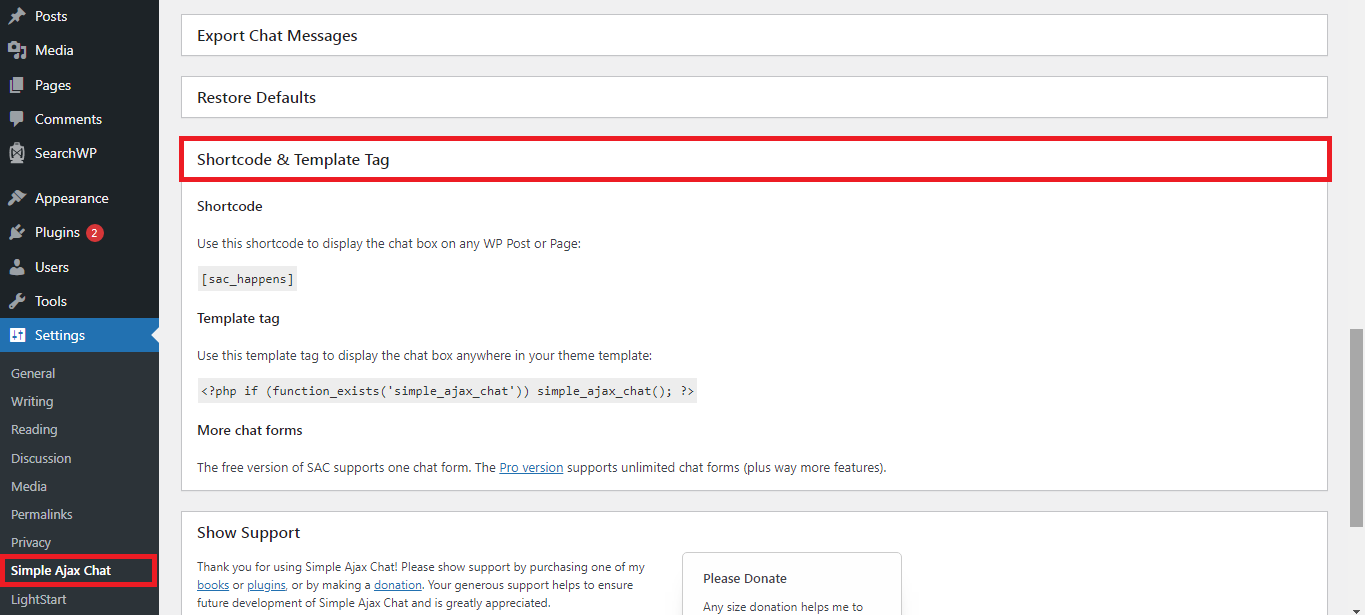The width and height of the screenshot is (1365, 615).
Task: Click the Media icon in top sidebar
Action: pos(17,50)
